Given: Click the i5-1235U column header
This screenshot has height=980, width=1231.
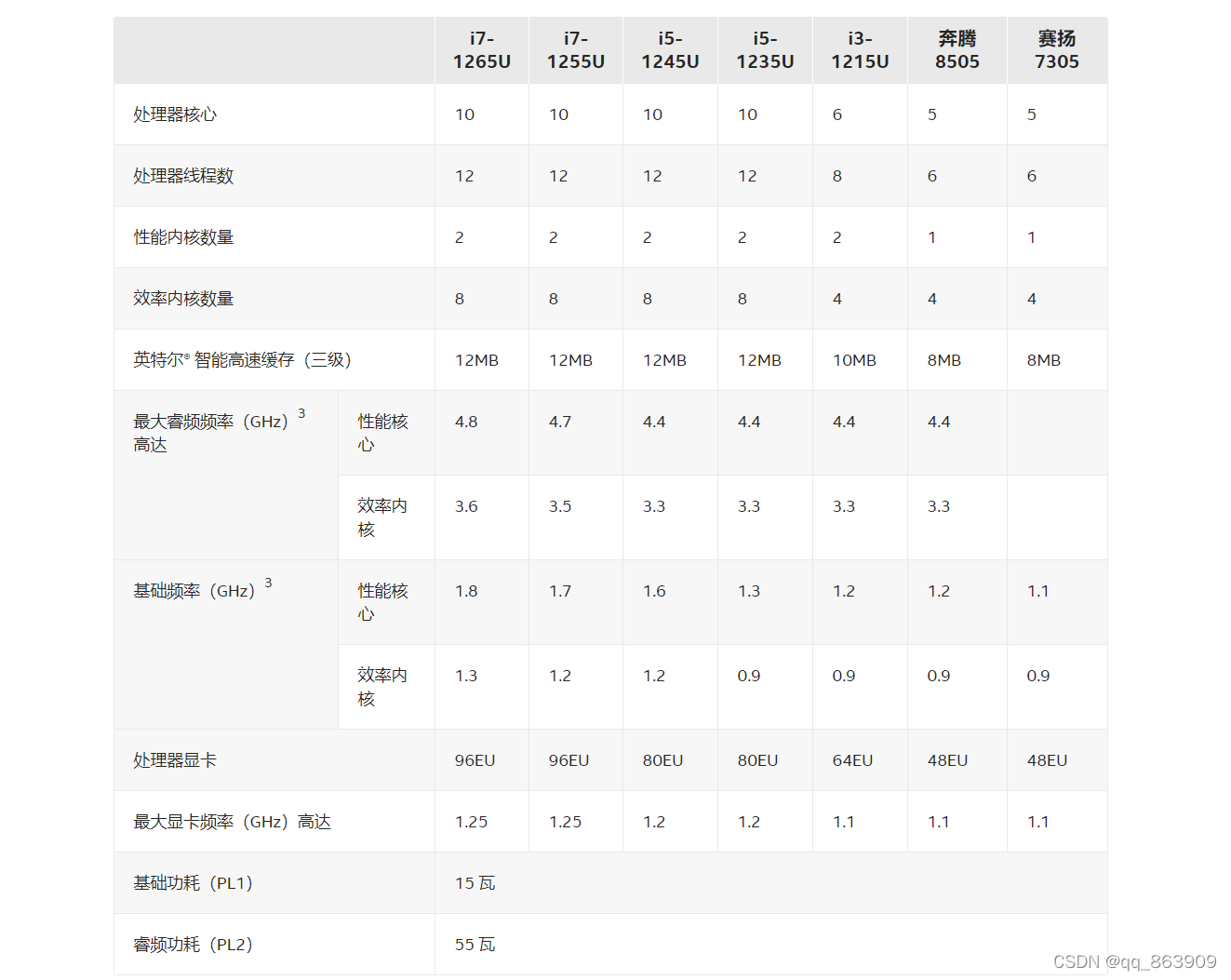Looking at the screenshot, I should (765, 50).
